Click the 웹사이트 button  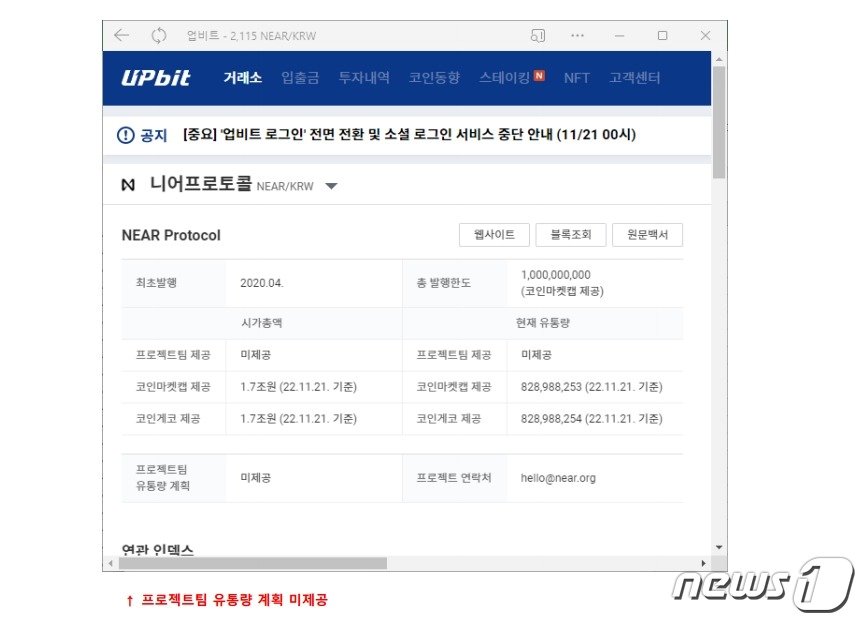tap(494, 235)
